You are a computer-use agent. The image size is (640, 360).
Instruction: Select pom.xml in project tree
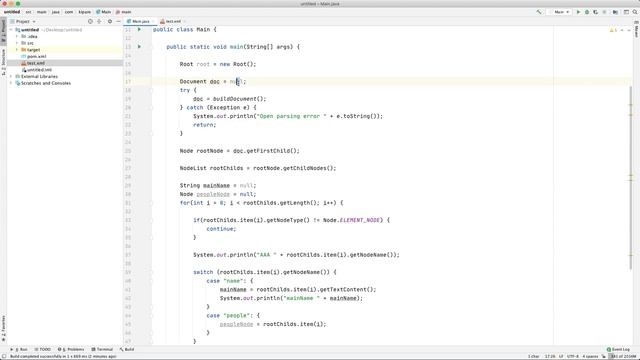[36, 56]
